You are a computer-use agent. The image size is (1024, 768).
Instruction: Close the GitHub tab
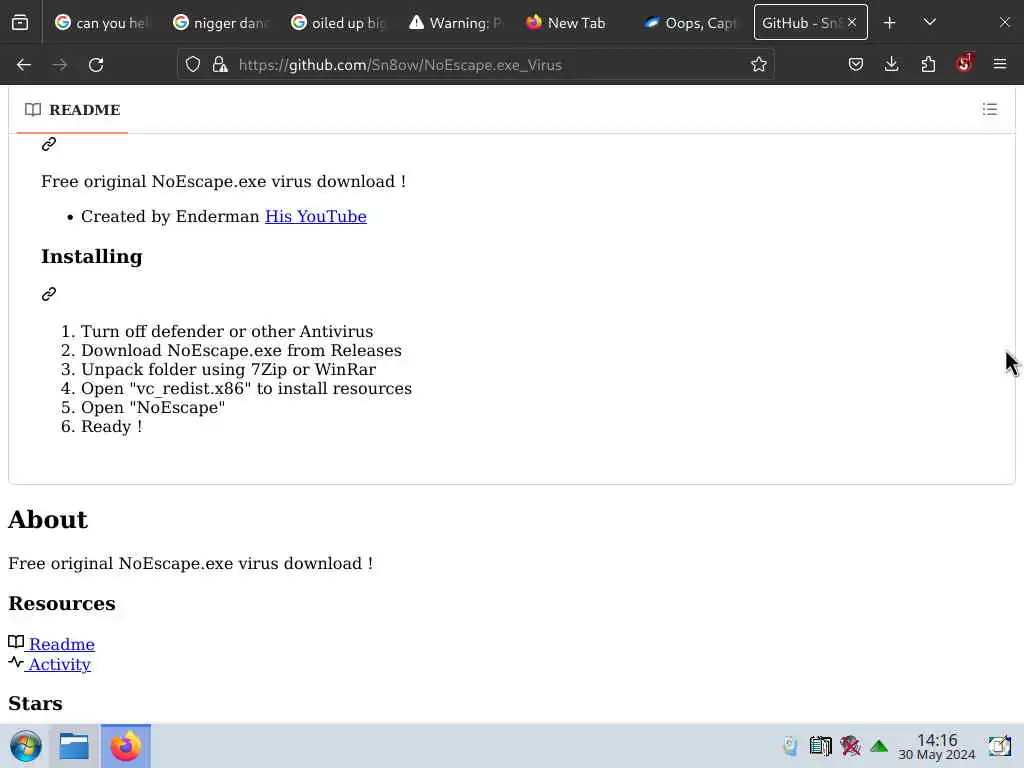[x=852, y=23]
